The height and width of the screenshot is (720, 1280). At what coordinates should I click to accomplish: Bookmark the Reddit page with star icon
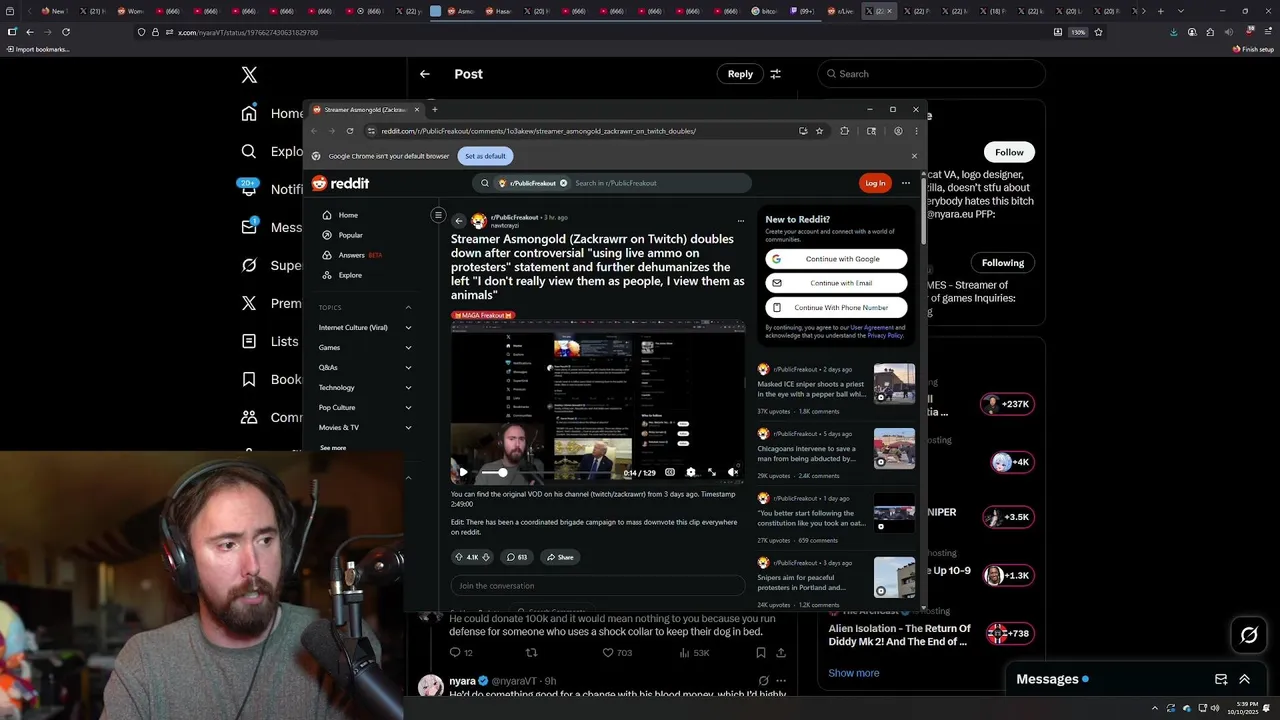tap(819, 131)
